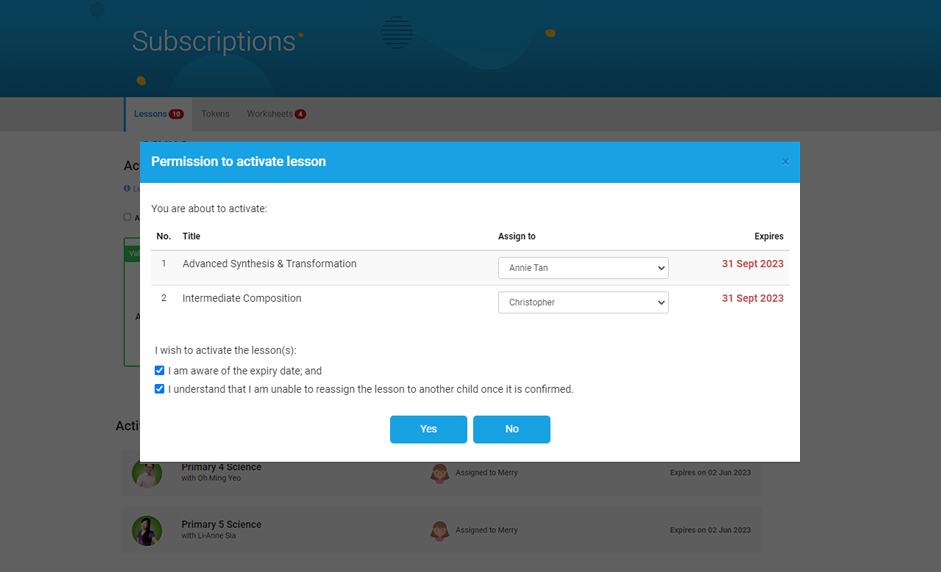Click the 'I wish to activate the lesson(s)' text
Viewport: 941px width, 572px height.
[x=226, y=351]
